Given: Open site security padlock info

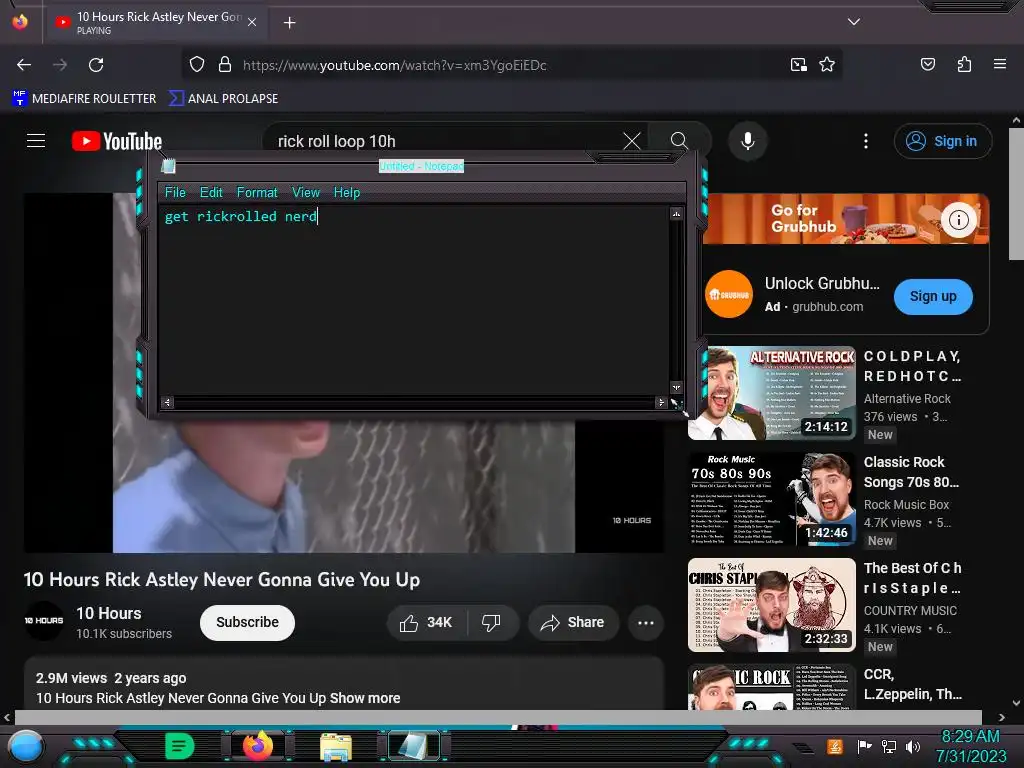Looking at the screenshot, I should [225, 65].
